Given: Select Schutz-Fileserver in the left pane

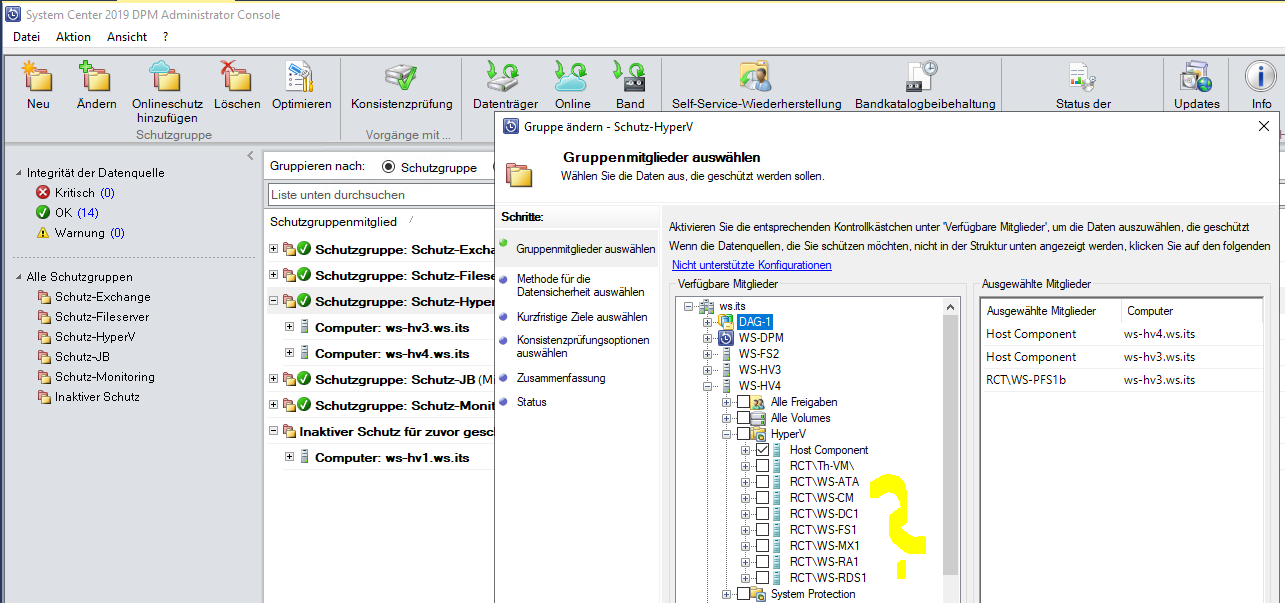Looking at the screenshot, I should pyautogui.click(x=94, y=317).
